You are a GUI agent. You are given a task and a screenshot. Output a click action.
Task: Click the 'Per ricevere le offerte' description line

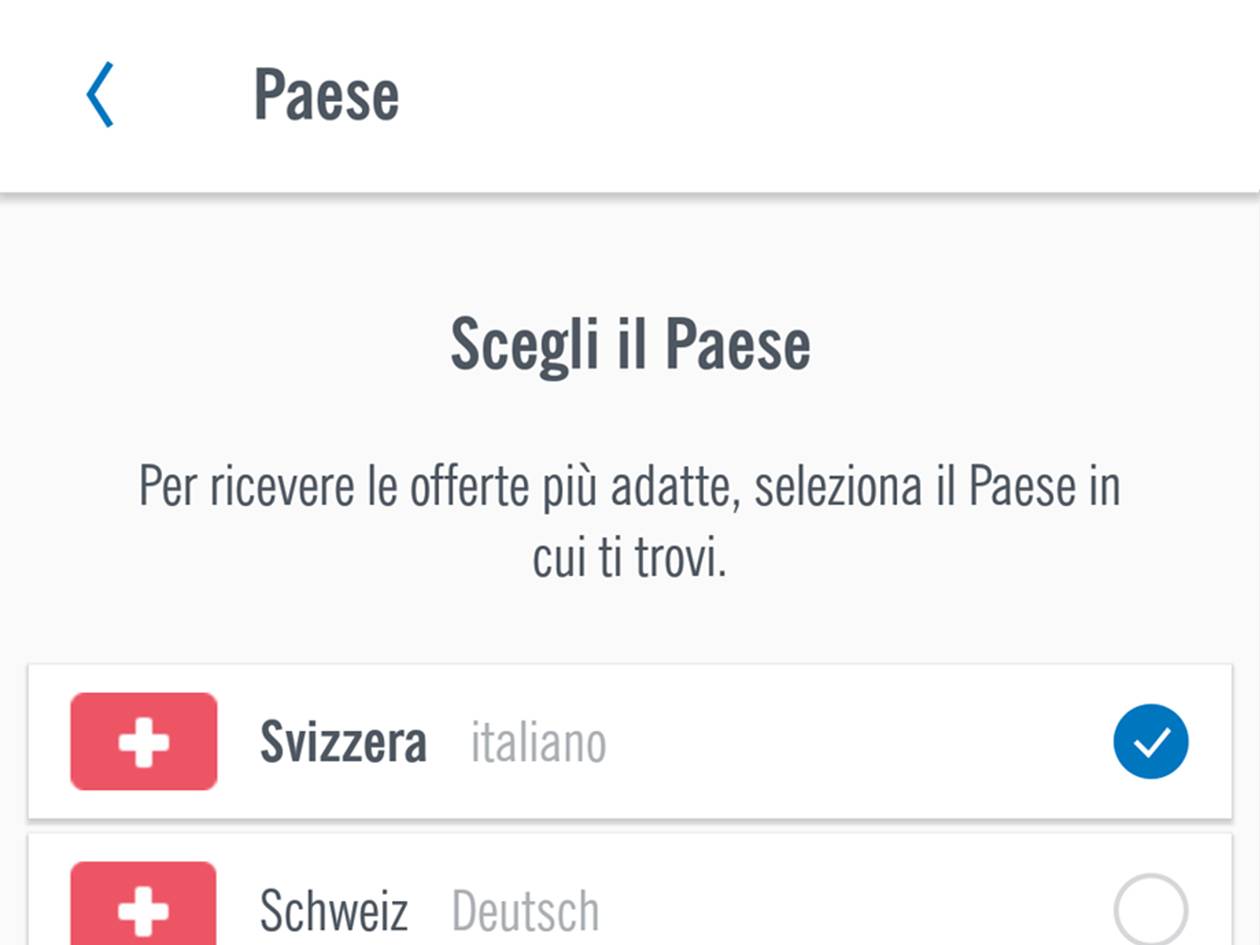629,487
